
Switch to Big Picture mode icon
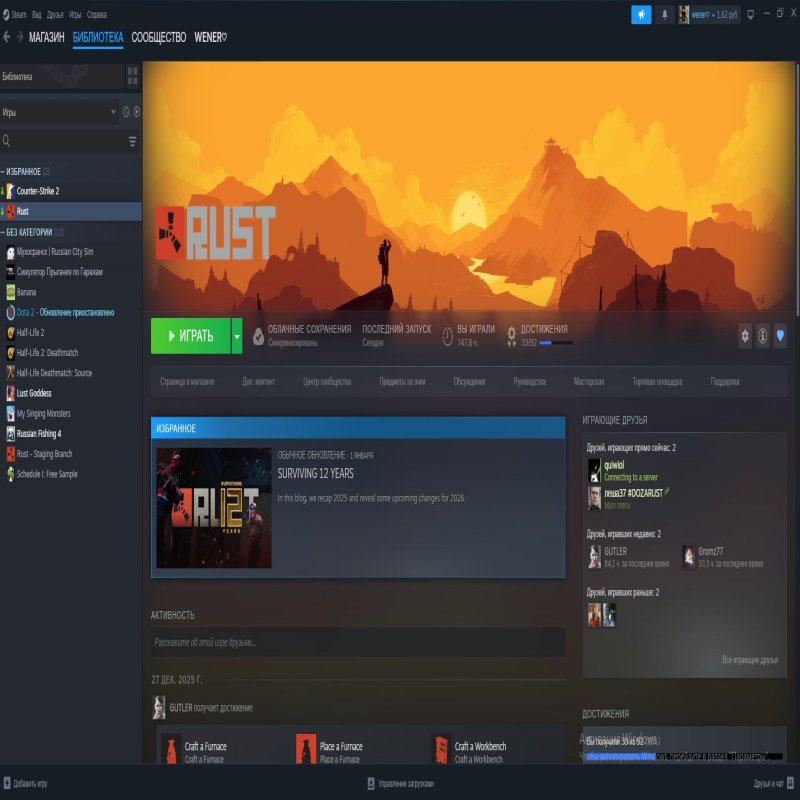coord(751,15)
